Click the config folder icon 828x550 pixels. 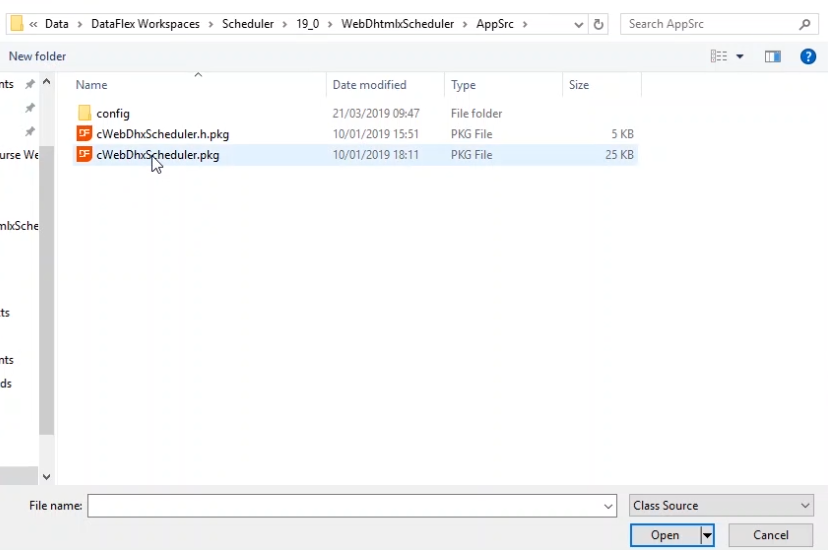(84, 114)
